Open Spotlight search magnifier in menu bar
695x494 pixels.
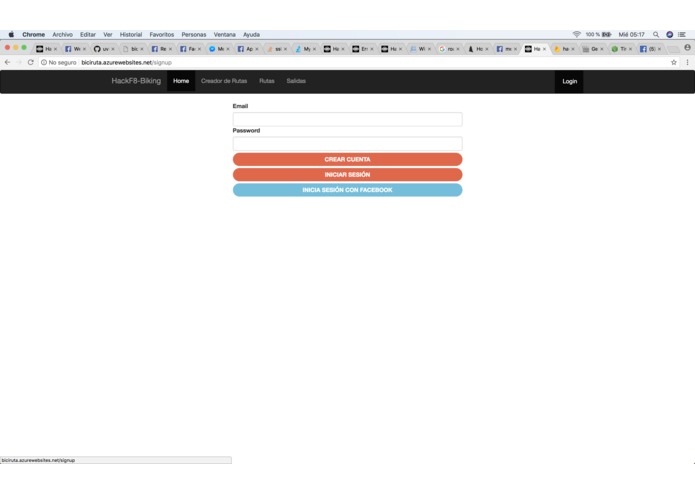tap(656, 35)
